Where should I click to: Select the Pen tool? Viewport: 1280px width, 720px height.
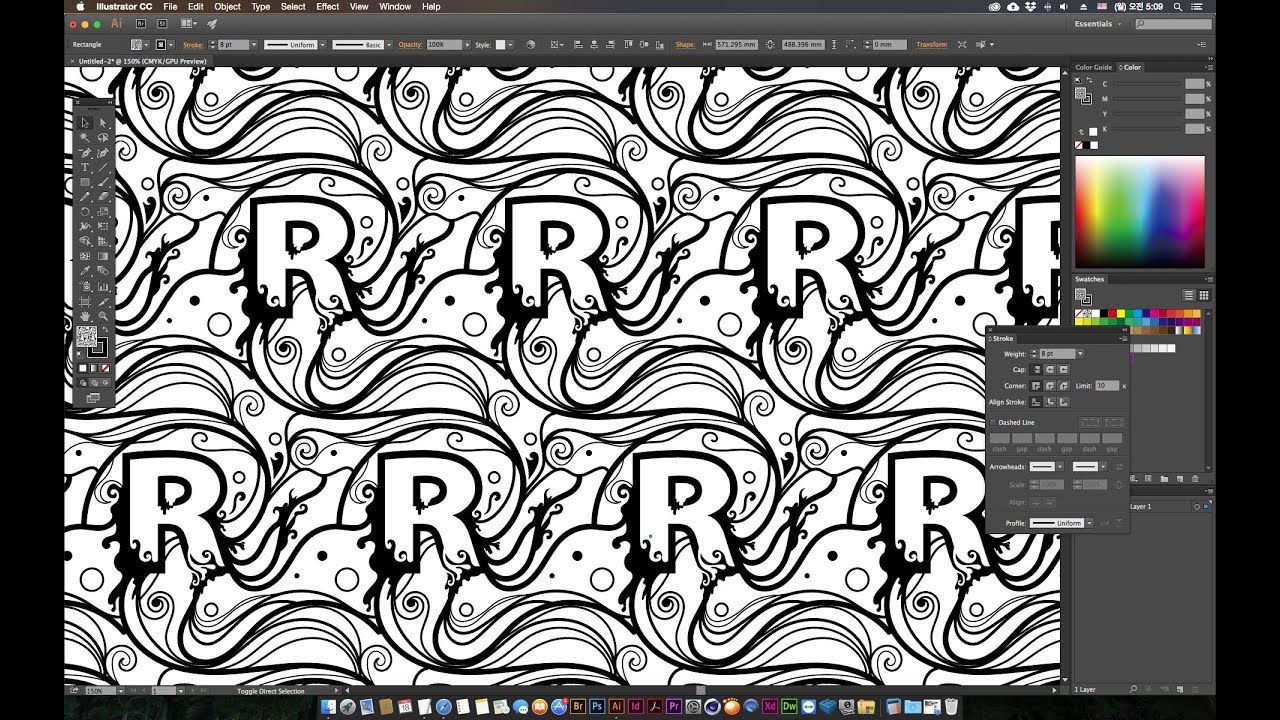(84, 153)
